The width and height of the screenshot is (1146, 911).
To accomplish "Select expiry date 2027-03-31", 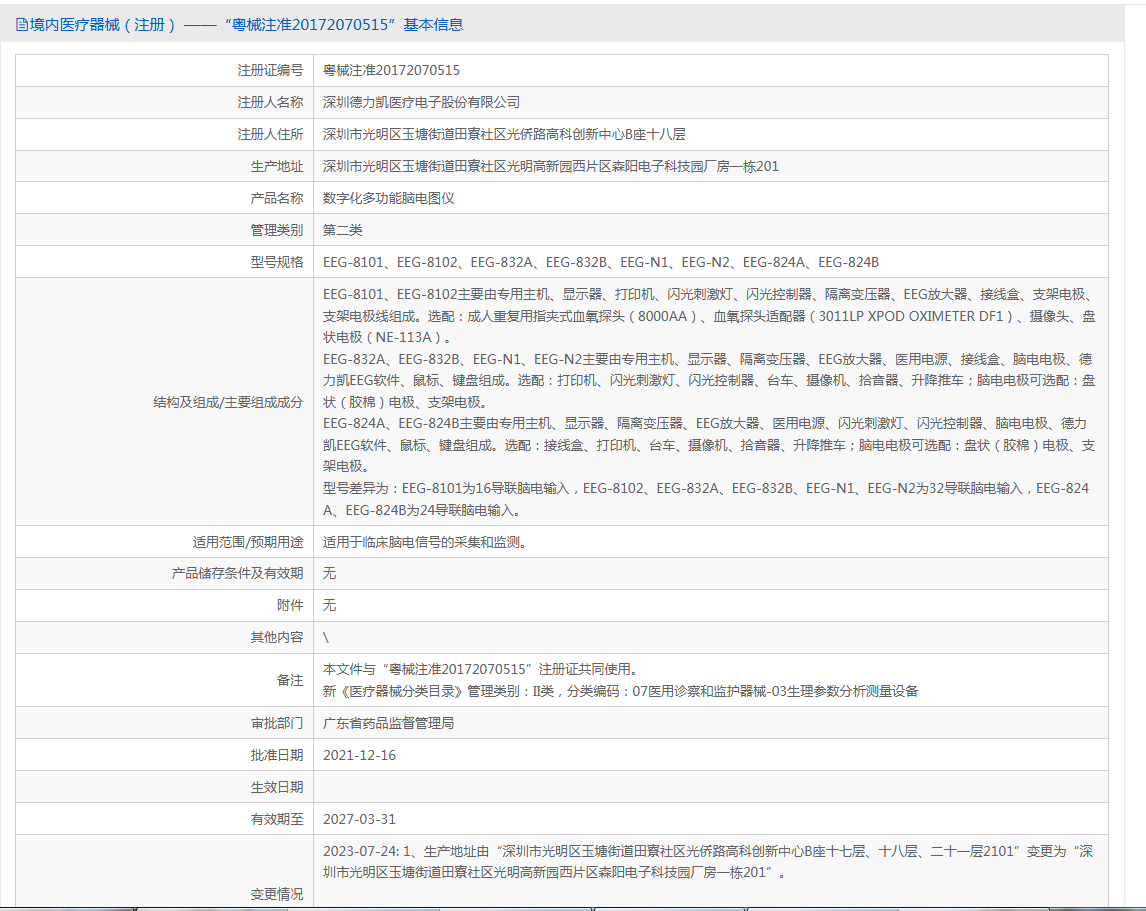I will (360, 820).
